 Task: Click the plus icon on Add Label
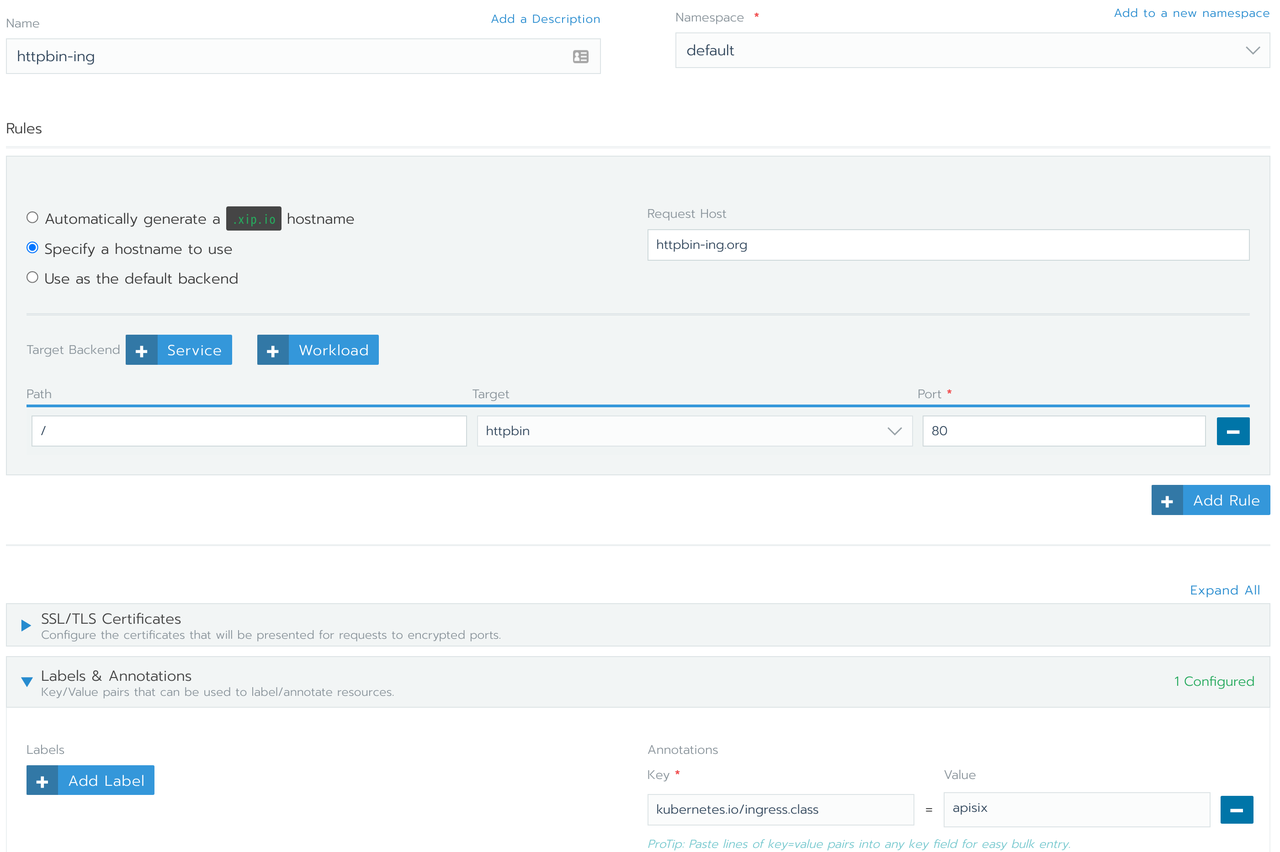pos(42,781)
